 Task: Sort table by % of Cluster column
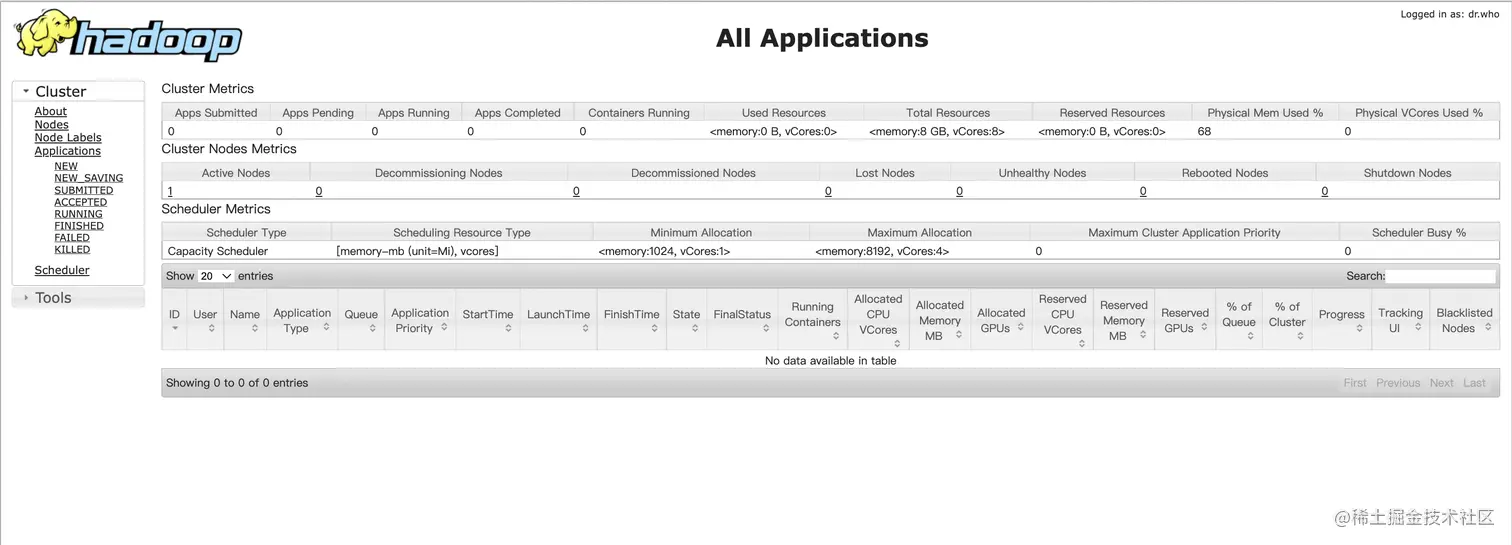[x=1287, y=320]
